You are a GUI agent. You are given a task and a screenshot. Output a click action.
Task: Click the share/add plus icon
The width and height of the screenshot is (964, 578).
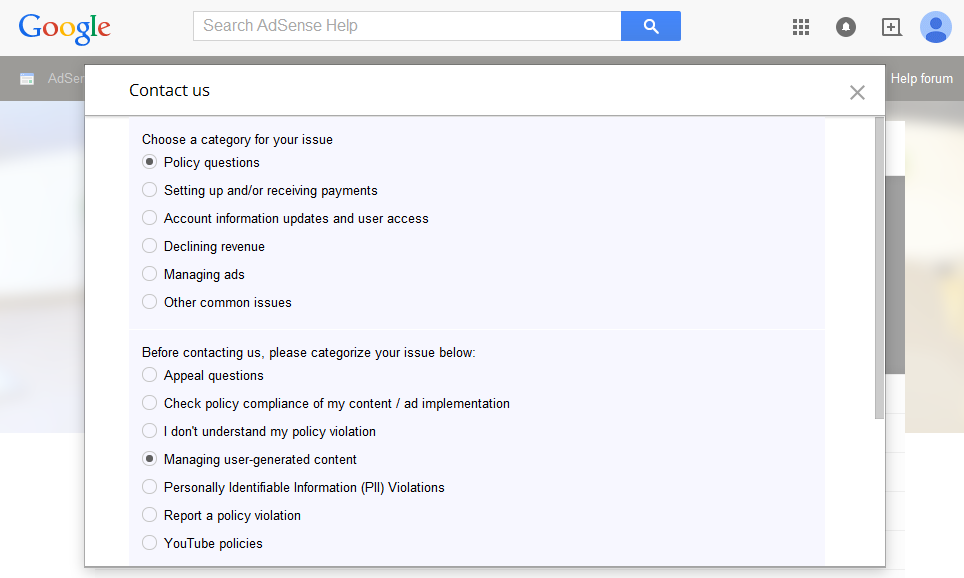coord(891,27)
